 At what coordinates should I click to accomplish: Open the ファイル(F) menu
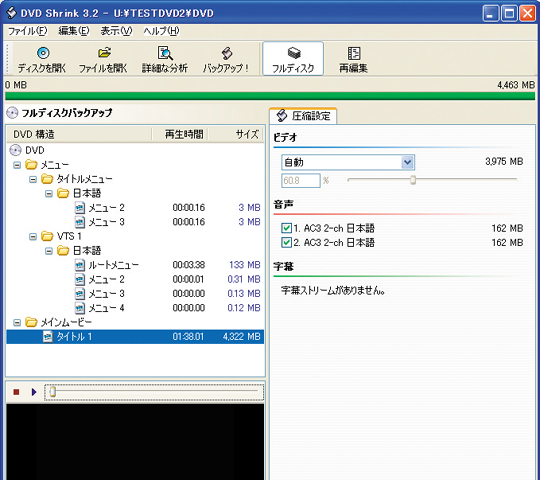[x=27, y=31]
